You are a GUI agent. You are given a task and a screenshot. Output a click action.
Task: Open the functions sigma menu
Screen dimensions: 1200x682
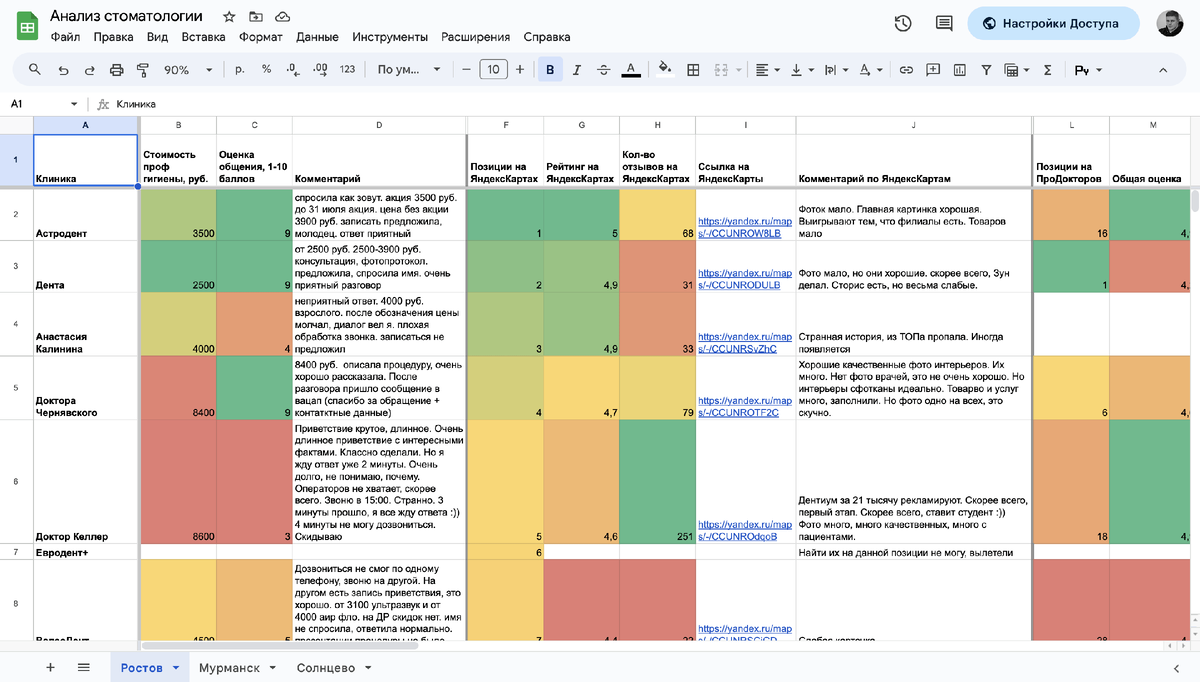click(x=1048, y=70)
